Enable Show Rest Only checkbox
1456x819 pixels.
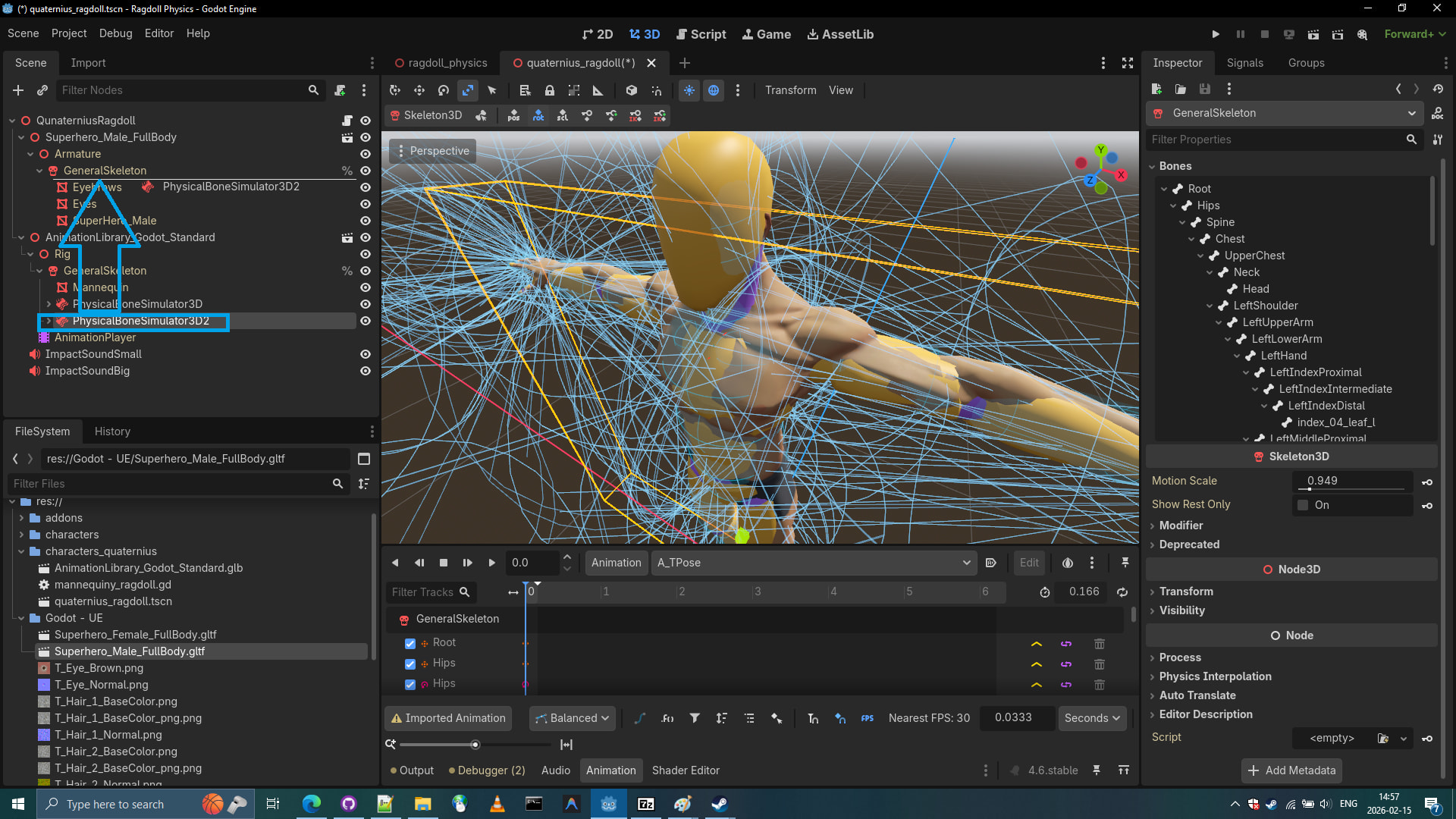click(x=1303, y=505)
